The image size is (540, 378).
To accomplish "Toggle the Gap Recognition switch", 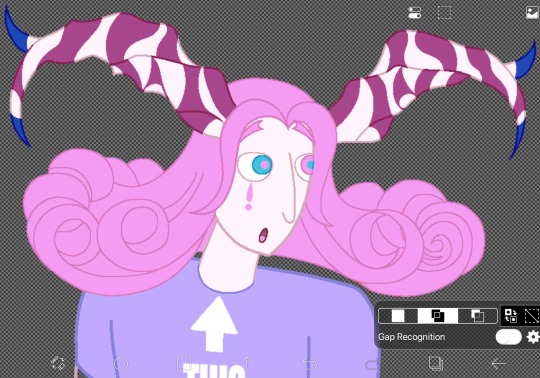I will (509, 337).
